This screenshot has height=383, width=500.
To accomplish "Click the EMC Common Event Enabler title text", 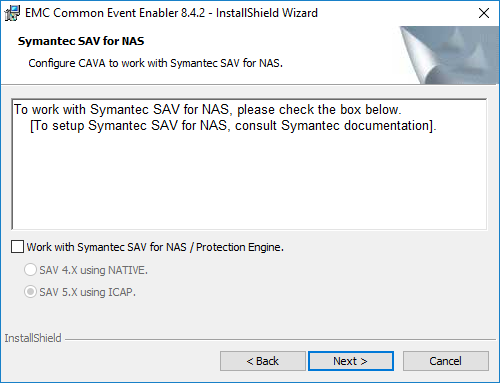I will pos(171,13).
